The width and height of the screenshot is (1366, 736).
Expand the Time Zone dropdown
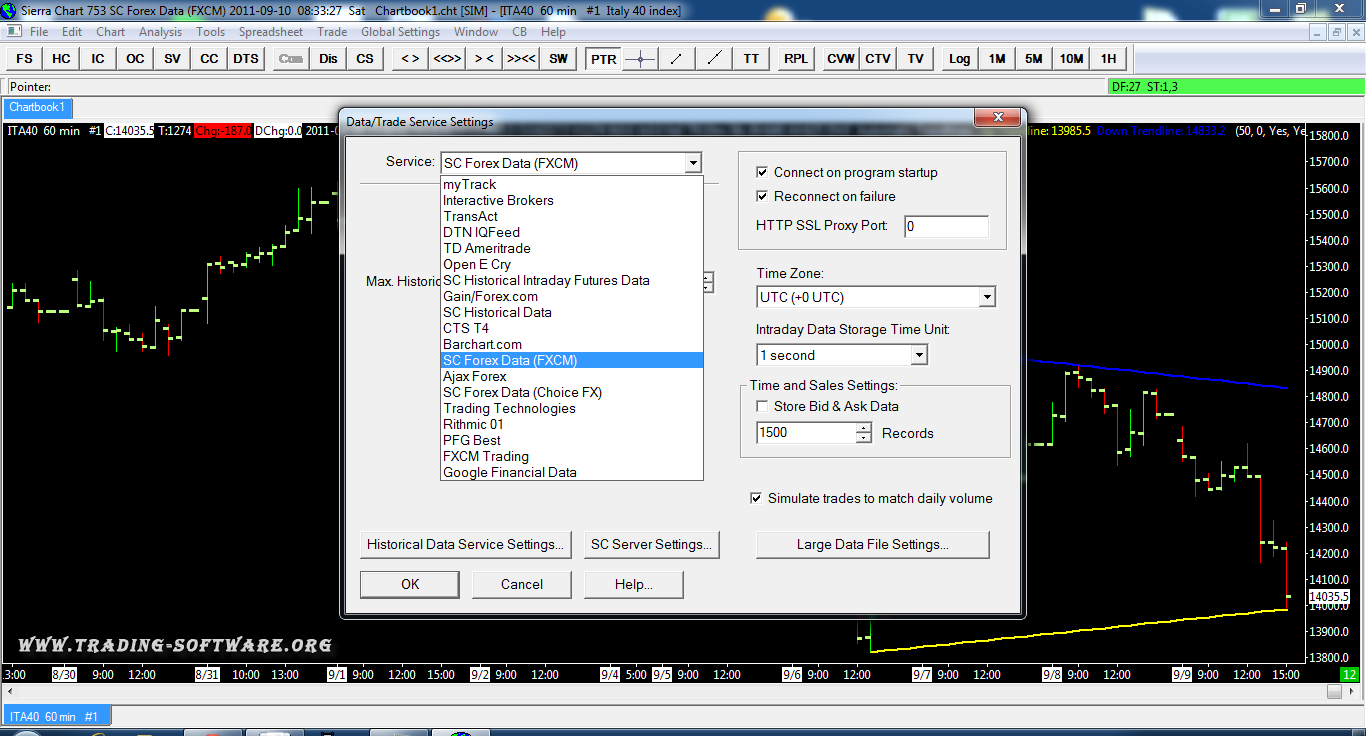tap(986, 297)
